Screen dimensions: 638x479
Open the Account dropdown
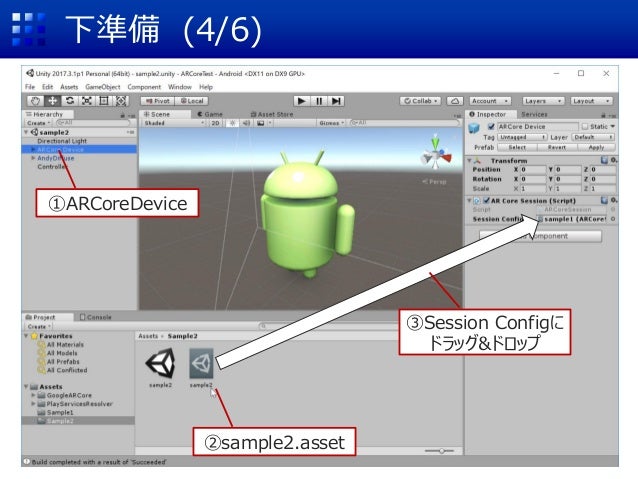pos(490,101)
